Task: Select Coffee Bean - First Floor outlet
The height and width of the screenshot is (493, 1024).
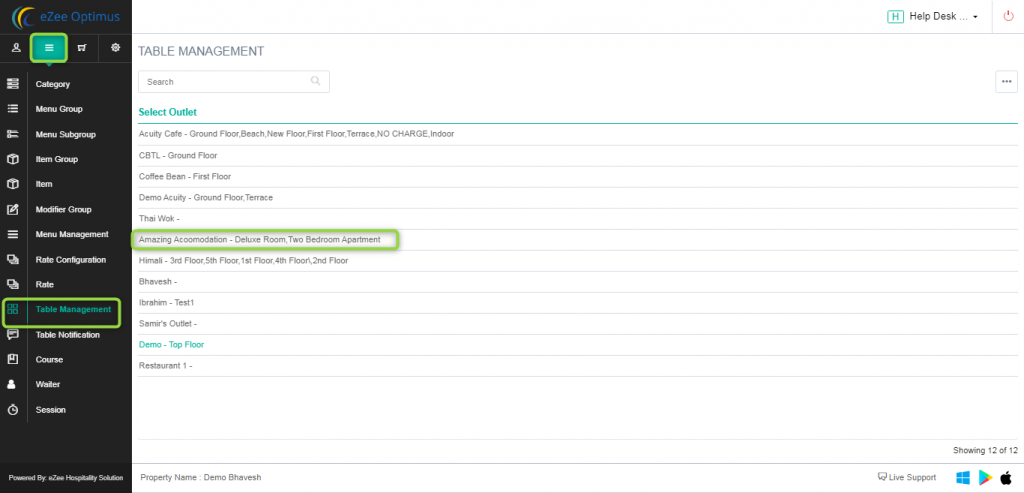Action: point(577,176)
